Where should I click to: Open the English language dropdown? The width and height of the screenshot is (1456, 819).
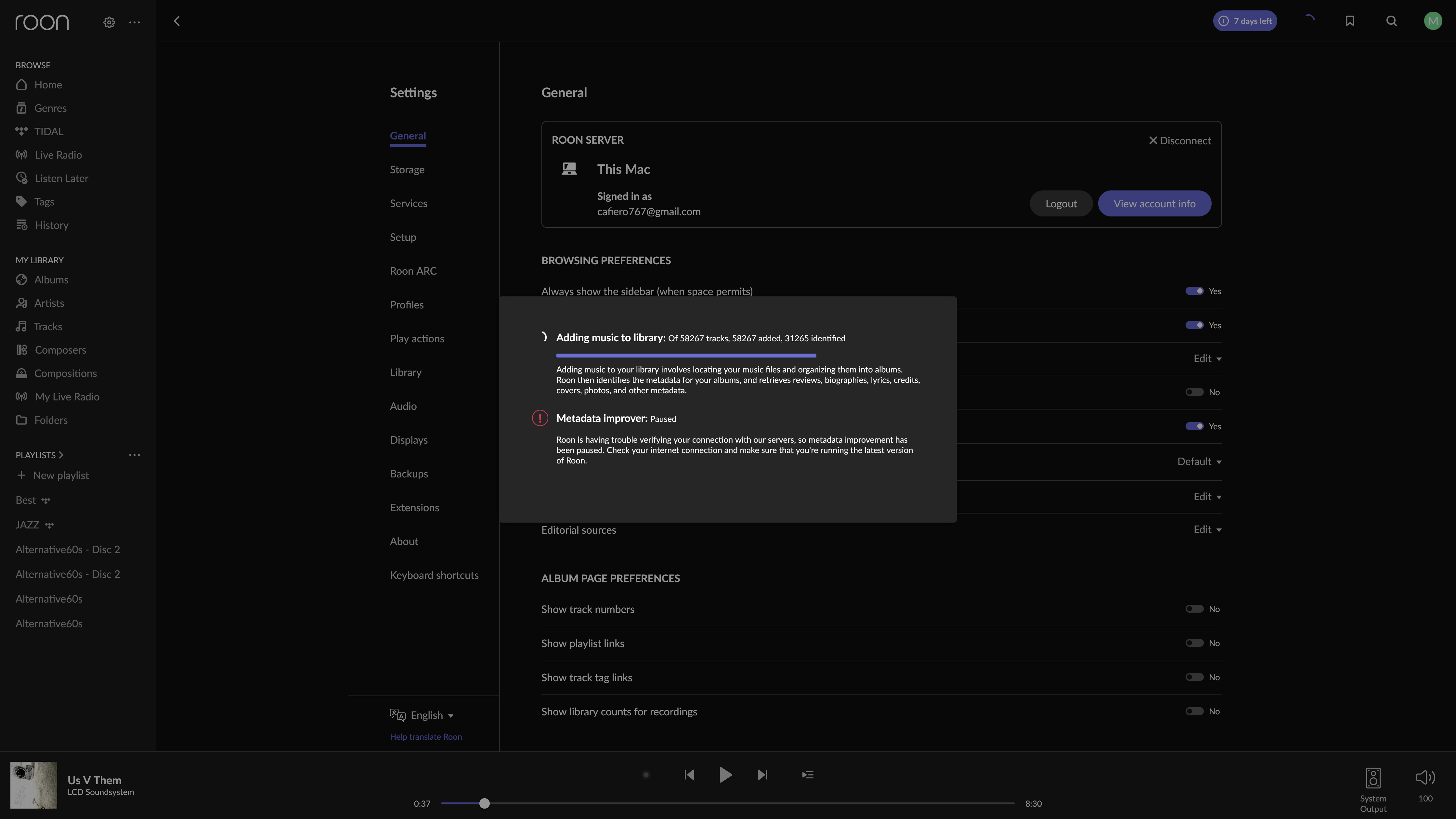click(x=422, y=716)
